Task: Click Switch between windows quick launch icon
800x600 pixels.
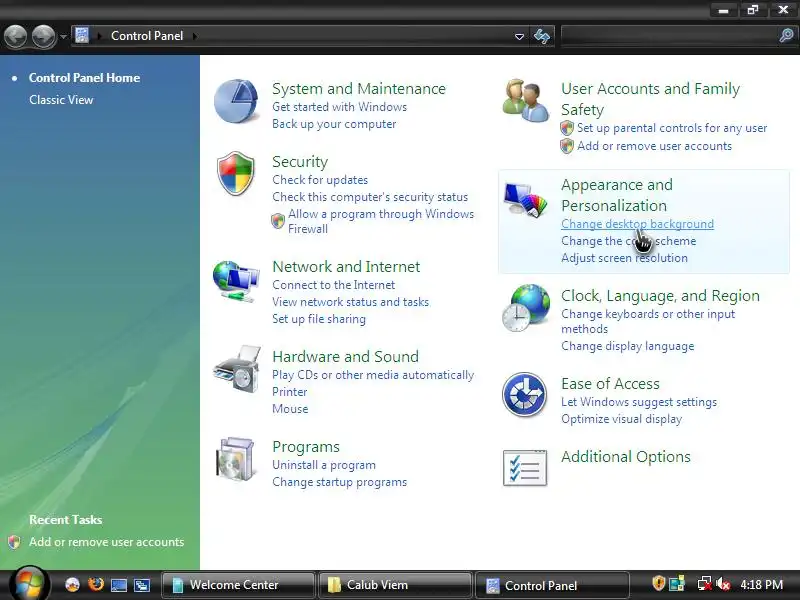Action: (x=142, y=585)
